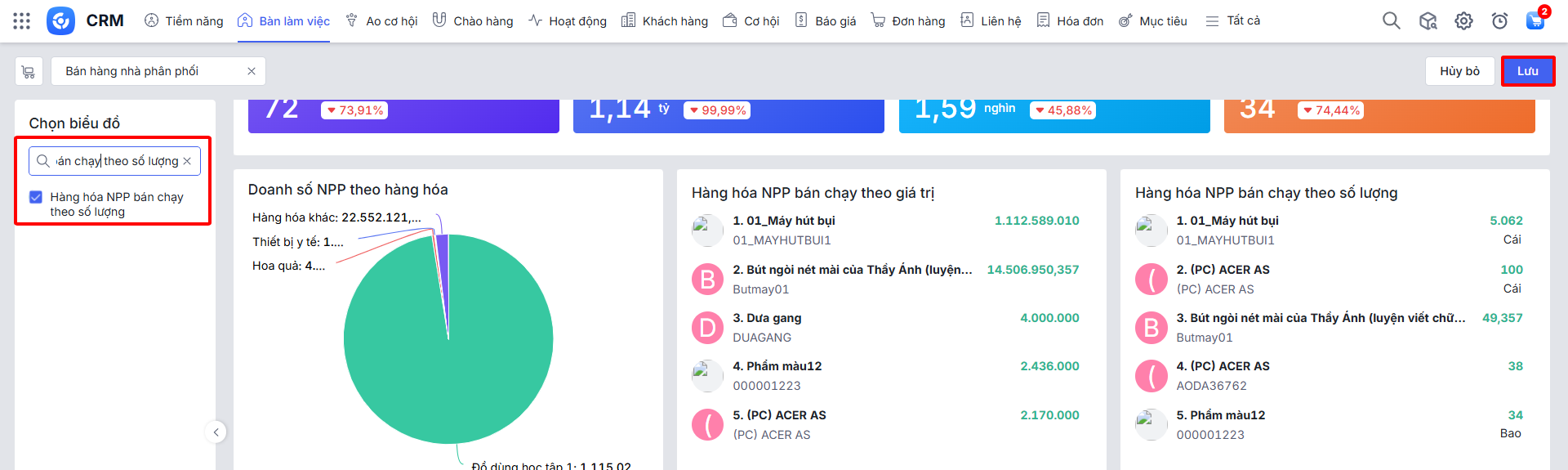This screenshot has width=1568, height=470.
Task: Click the 3D box icon in top bar
Action: [1428, 20]
